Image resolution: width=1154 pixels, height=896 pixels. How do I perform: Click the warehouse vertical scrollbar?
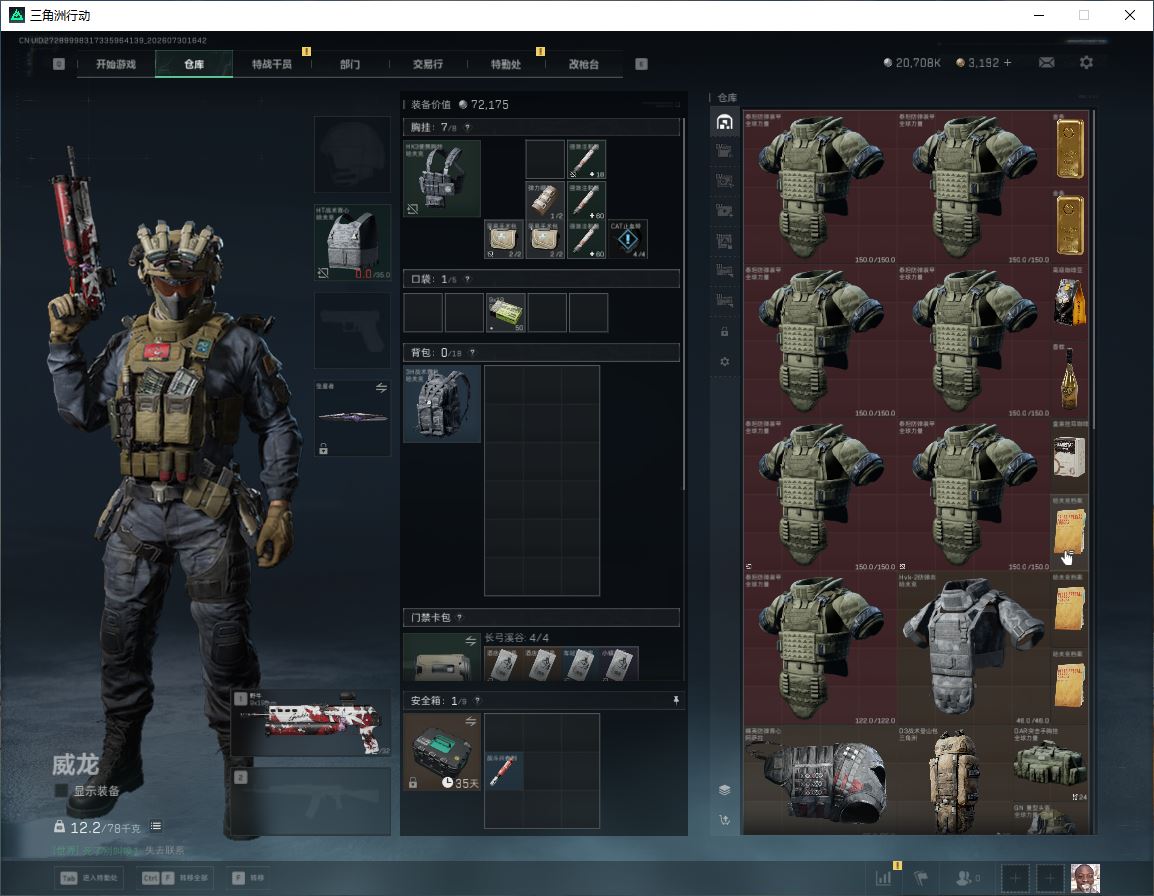click(1093, 269)
